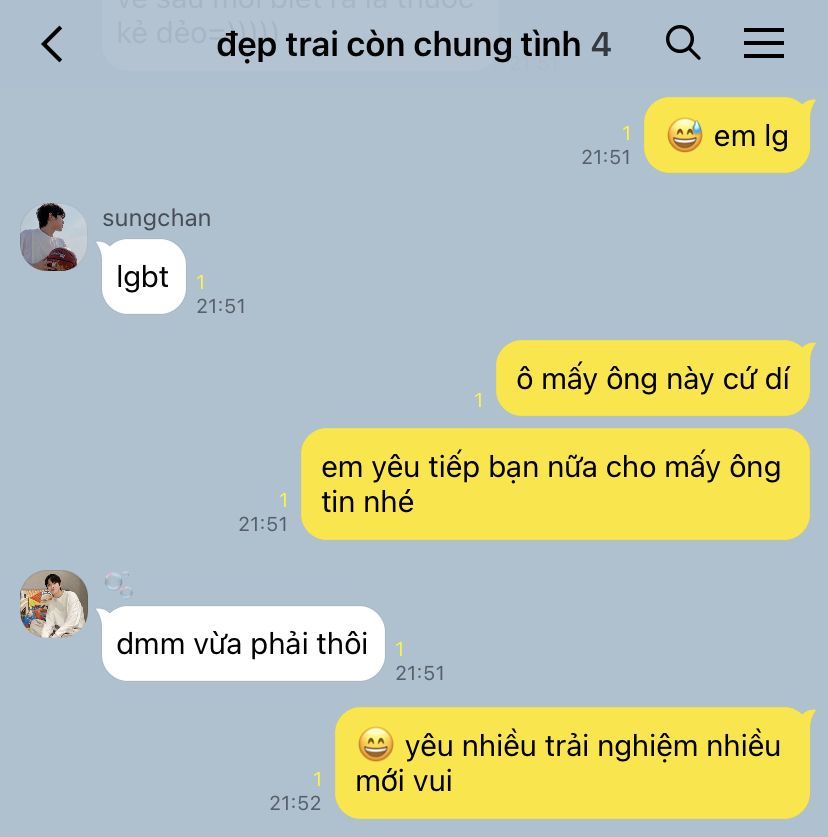Select the 'dmm vừa phải thôi' message
The height and width of the screenshot is (837, 828).
point(242,643)
